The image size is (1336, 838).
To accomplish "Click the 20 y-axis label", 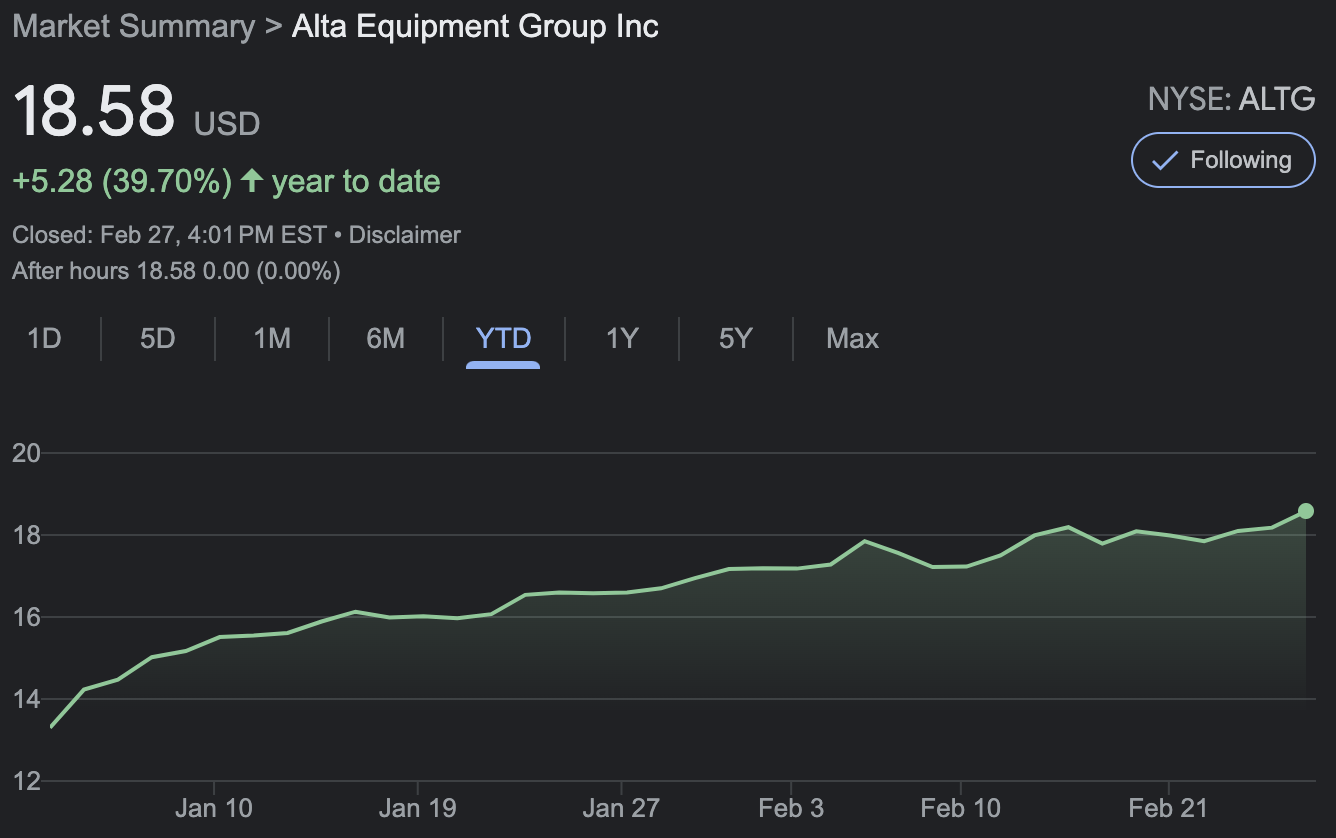I will coord(26,454).
